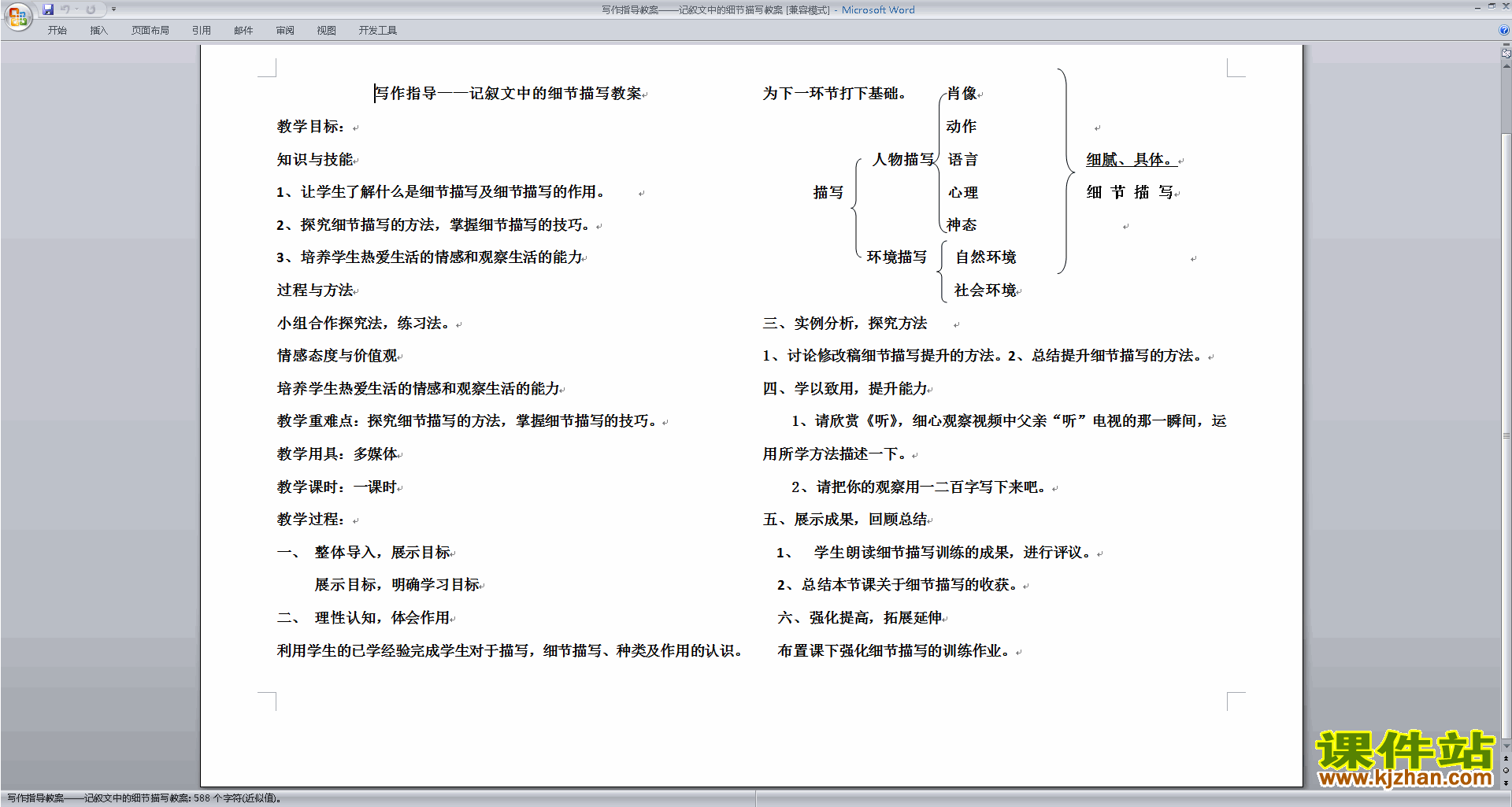The width and height of the screenshot is (1512, 807).
Task: Click the heading 六、强化提高，拓展延伸
Action: pyautogui.click(x=860, y=618)
